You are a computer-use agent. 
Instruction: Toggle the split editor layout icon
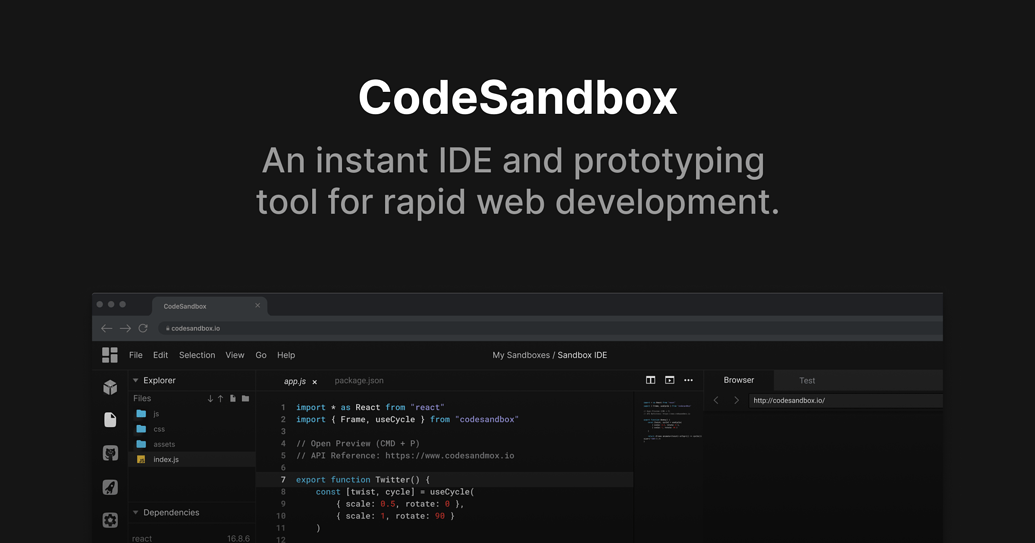pos(650,380)
